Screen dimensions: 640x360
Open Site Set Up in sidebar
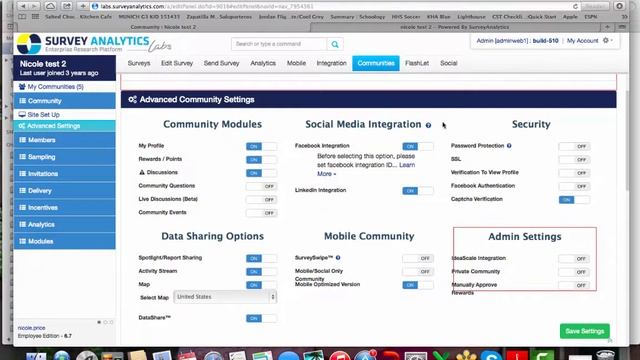point(43,115)
